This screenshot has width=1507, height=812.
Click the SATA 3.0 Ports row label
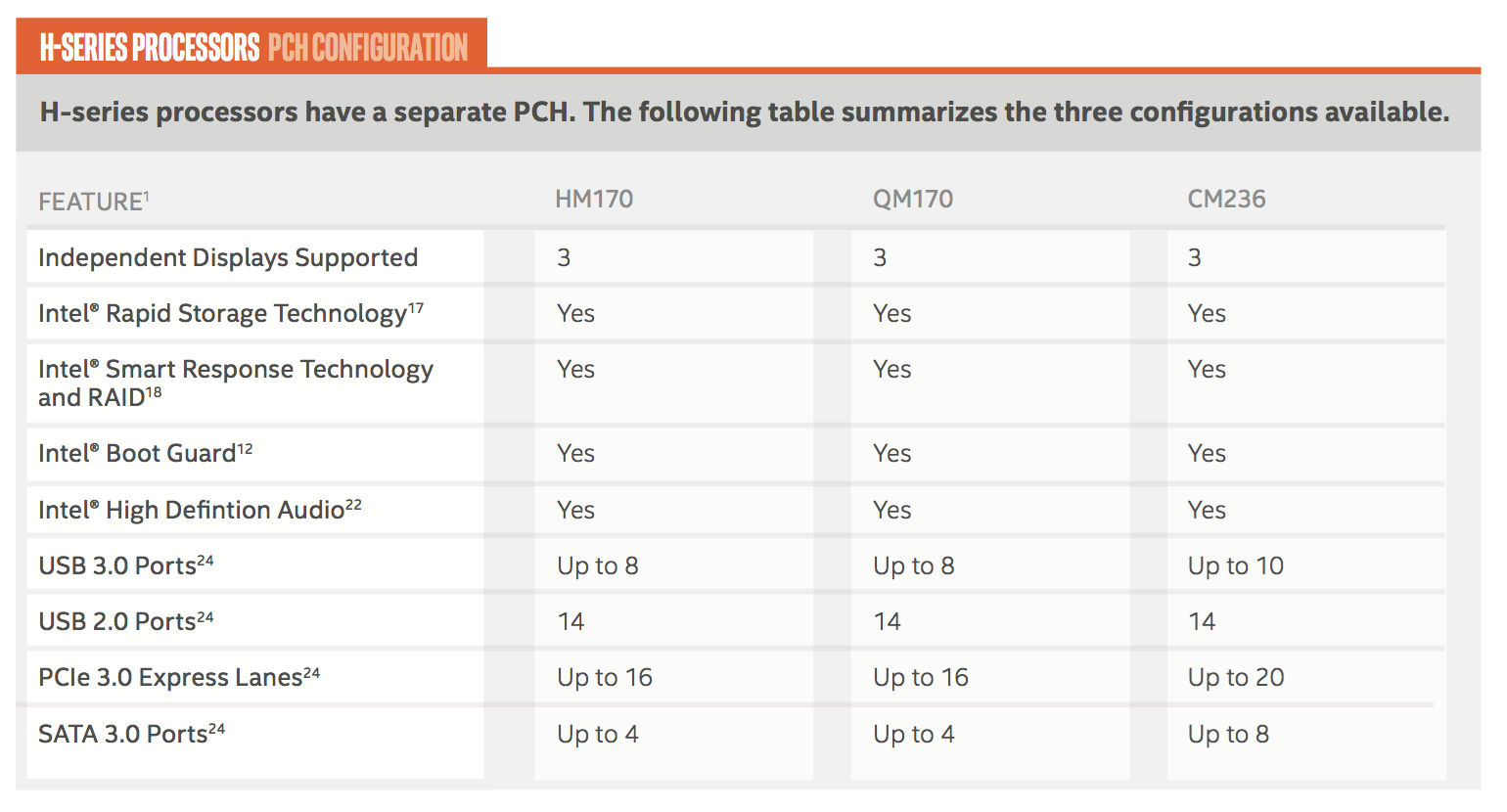(x=131, y=734)
